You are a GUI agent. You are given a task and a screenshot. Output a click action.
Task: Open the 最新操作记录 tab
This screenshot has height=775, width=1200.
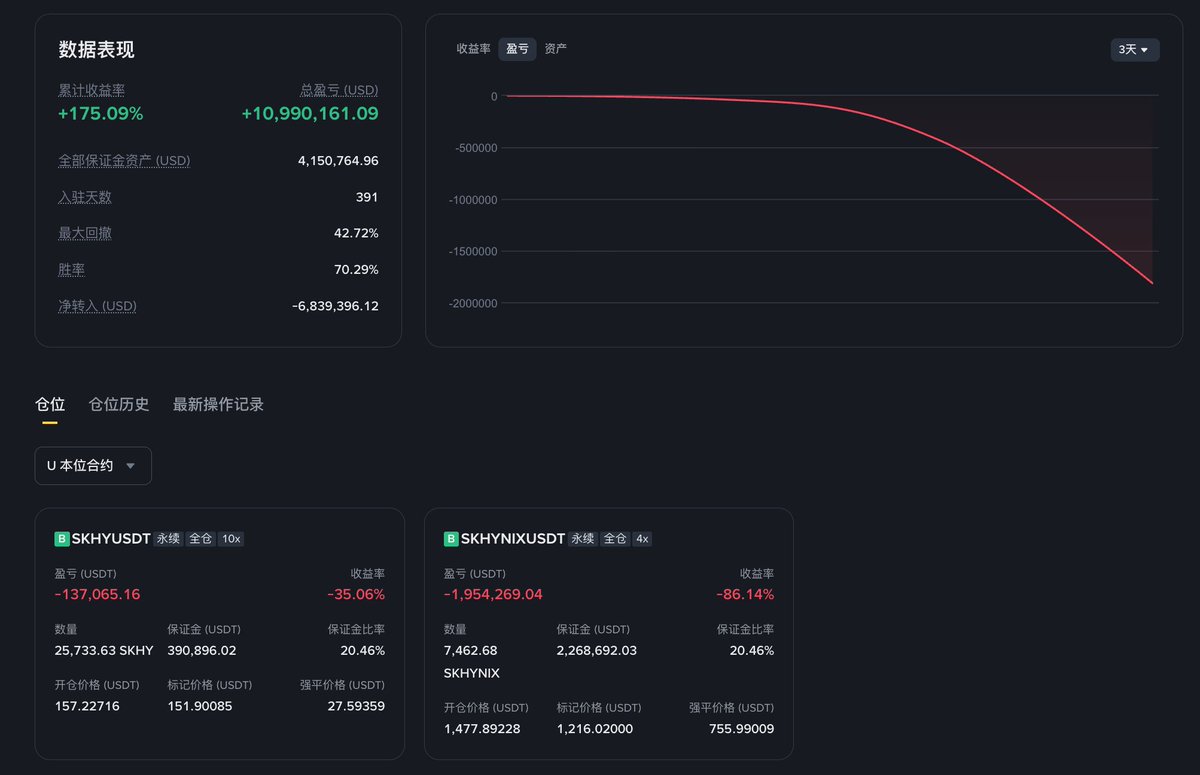coord(218,404)
